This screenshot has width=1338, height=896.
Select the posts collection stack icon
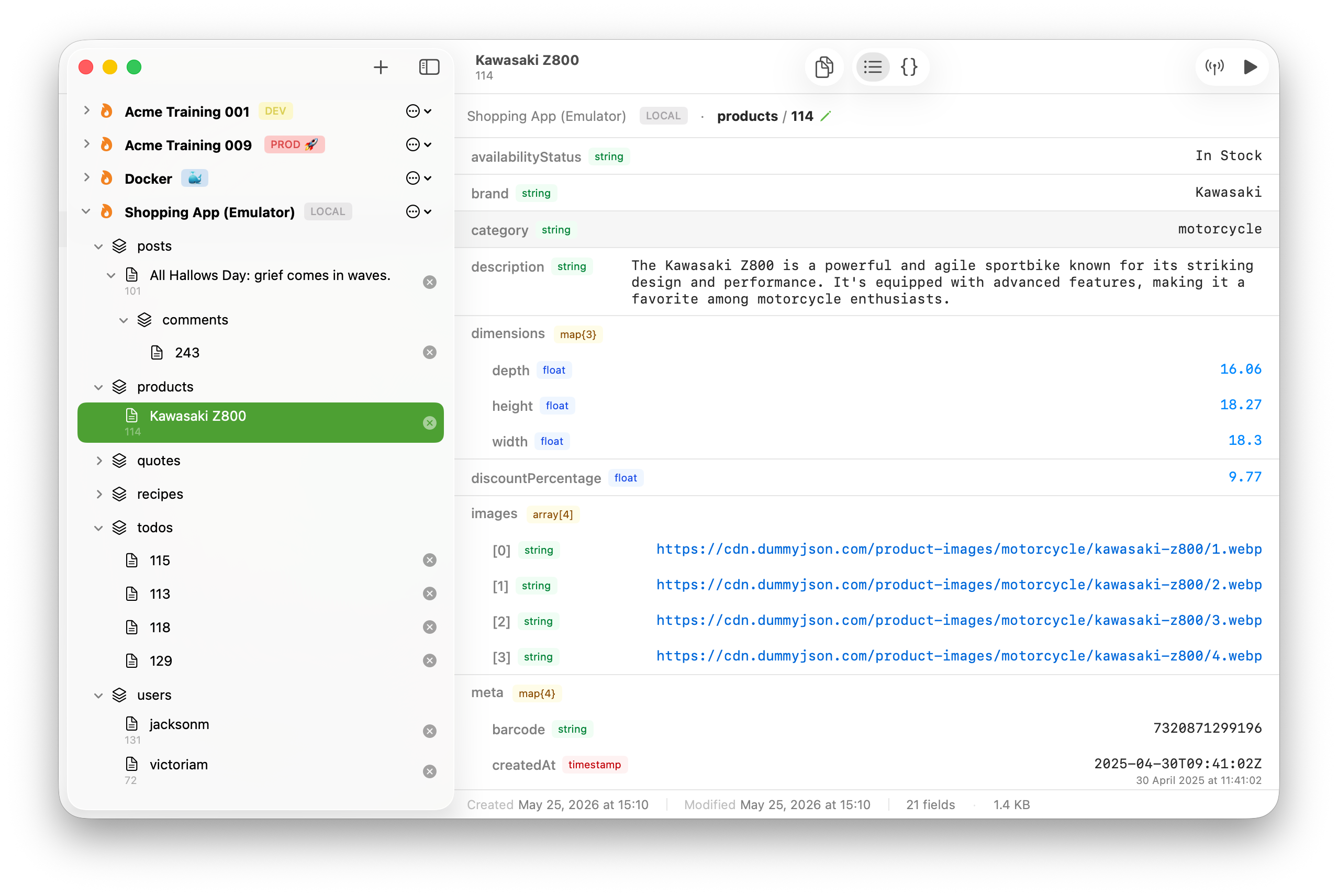point(119,245)
